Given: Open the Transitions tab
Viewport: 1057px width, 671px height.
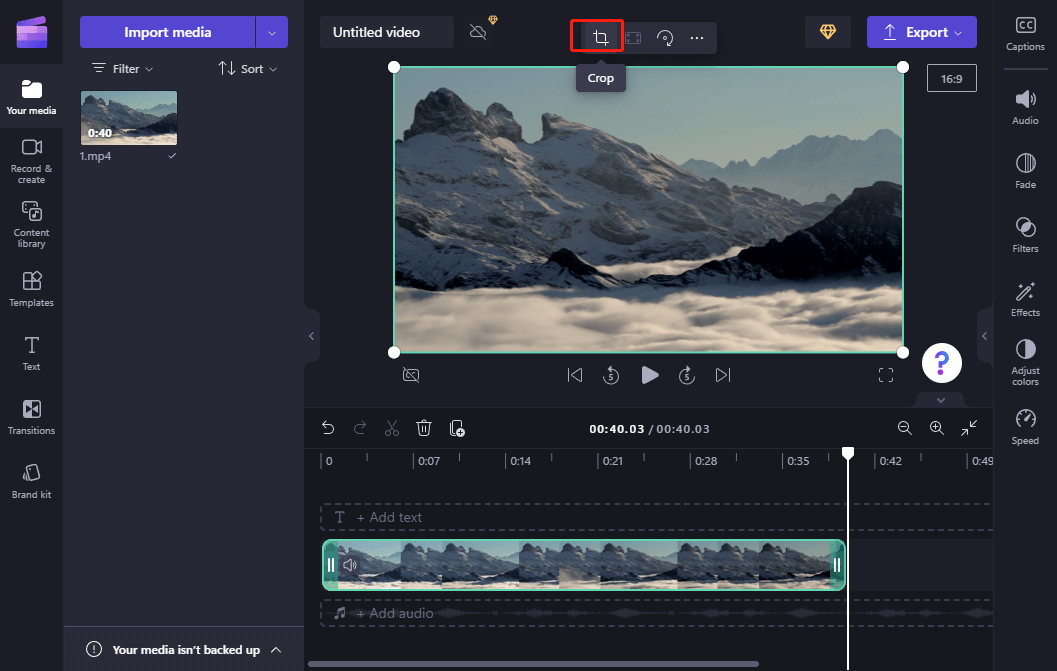Looking at the screenshot, I should coord(32,417).
